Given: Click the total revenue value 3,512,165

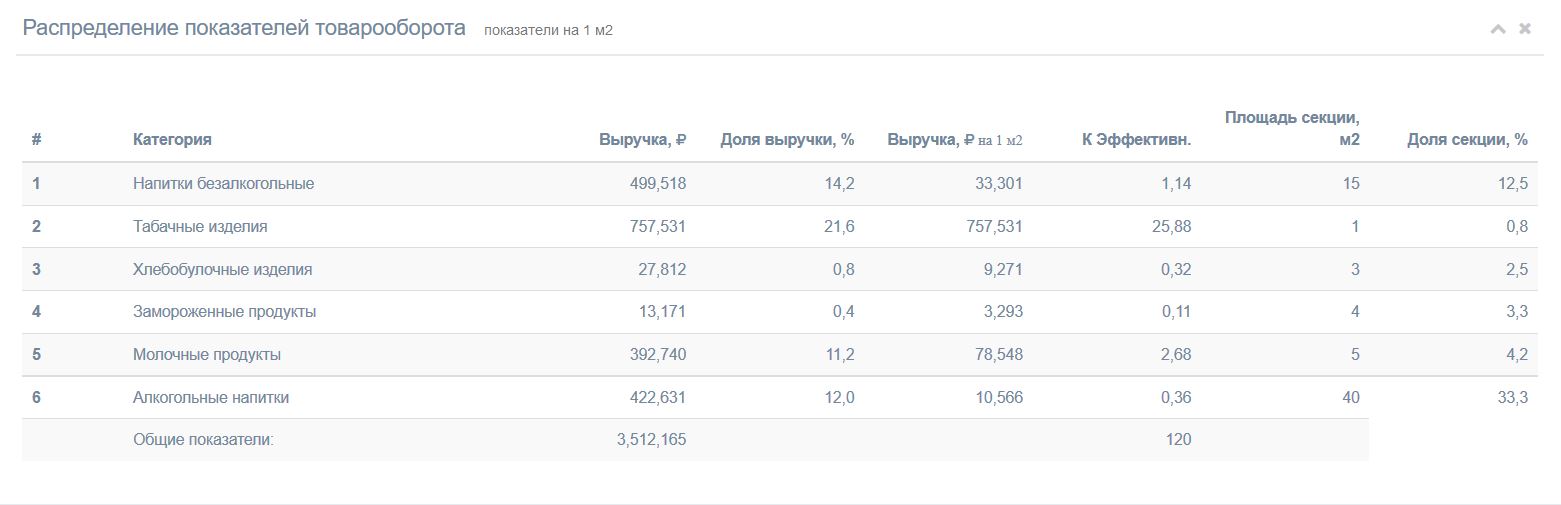Looking at the screenshot, I should tap(652, 440).
